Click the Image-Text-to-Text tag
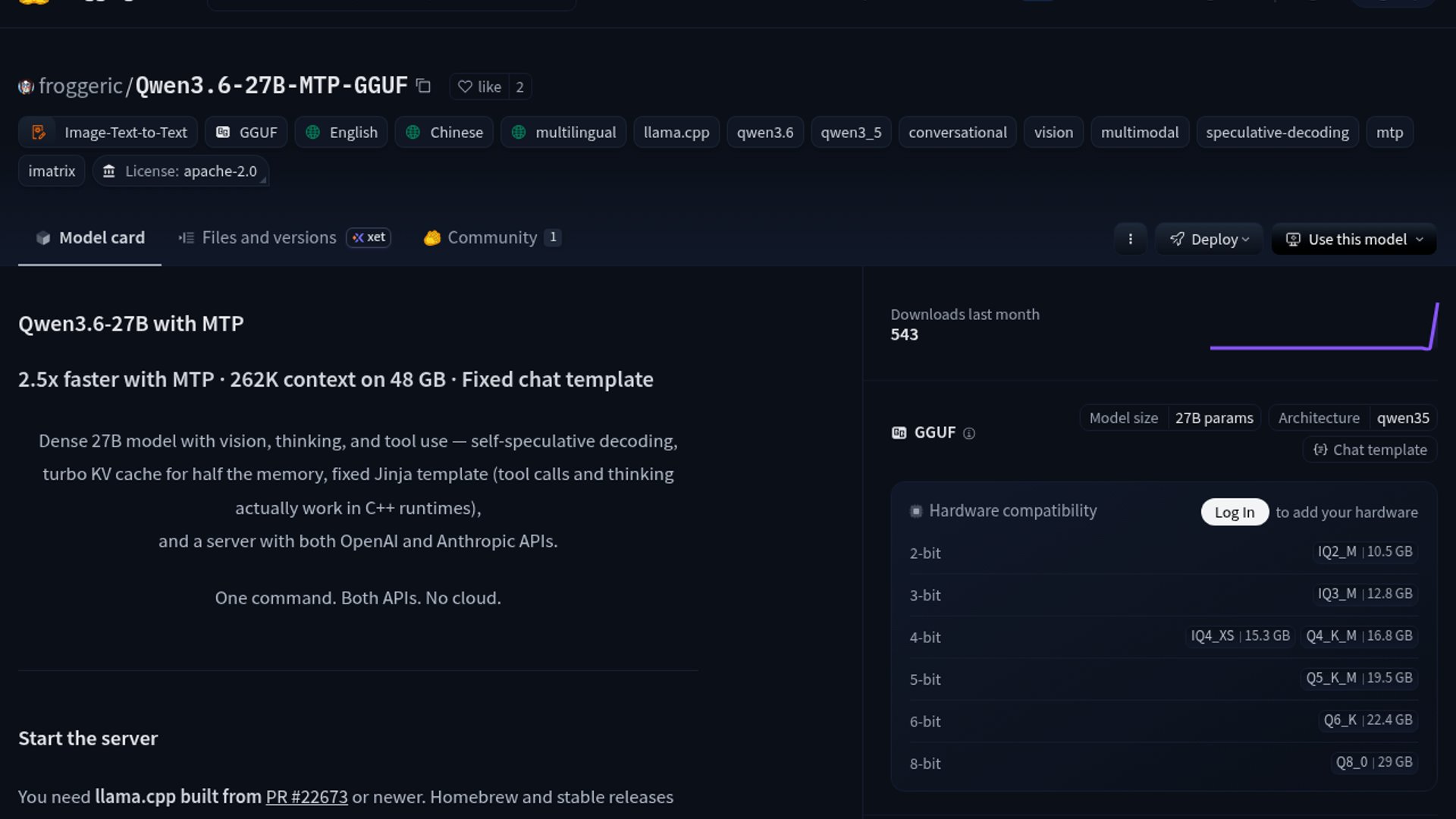The width and height of the screenshot is (1456, 819). point(108,132)
